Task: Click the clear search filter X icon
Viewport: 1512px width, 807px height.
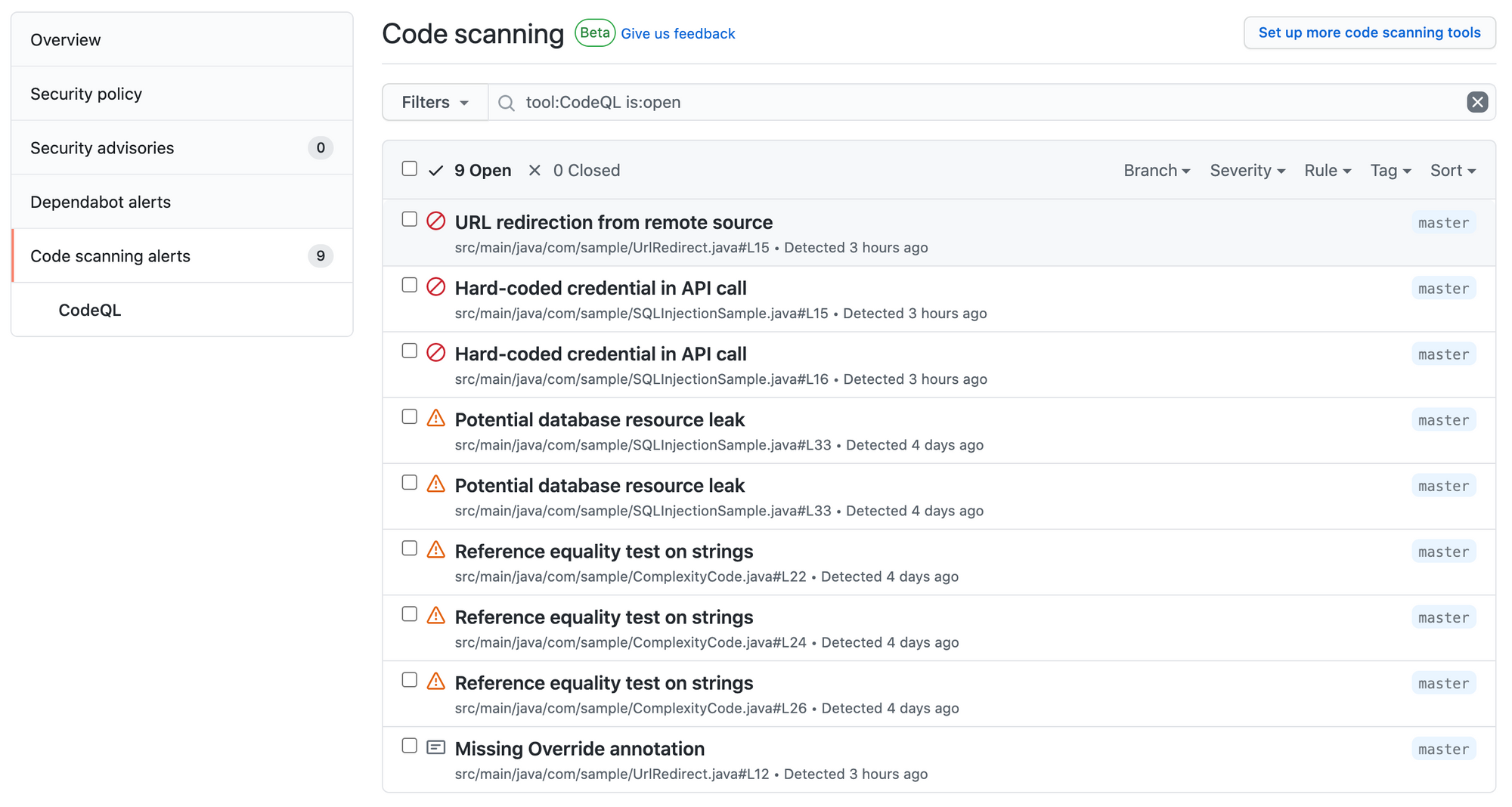Action: (1476, 102)
